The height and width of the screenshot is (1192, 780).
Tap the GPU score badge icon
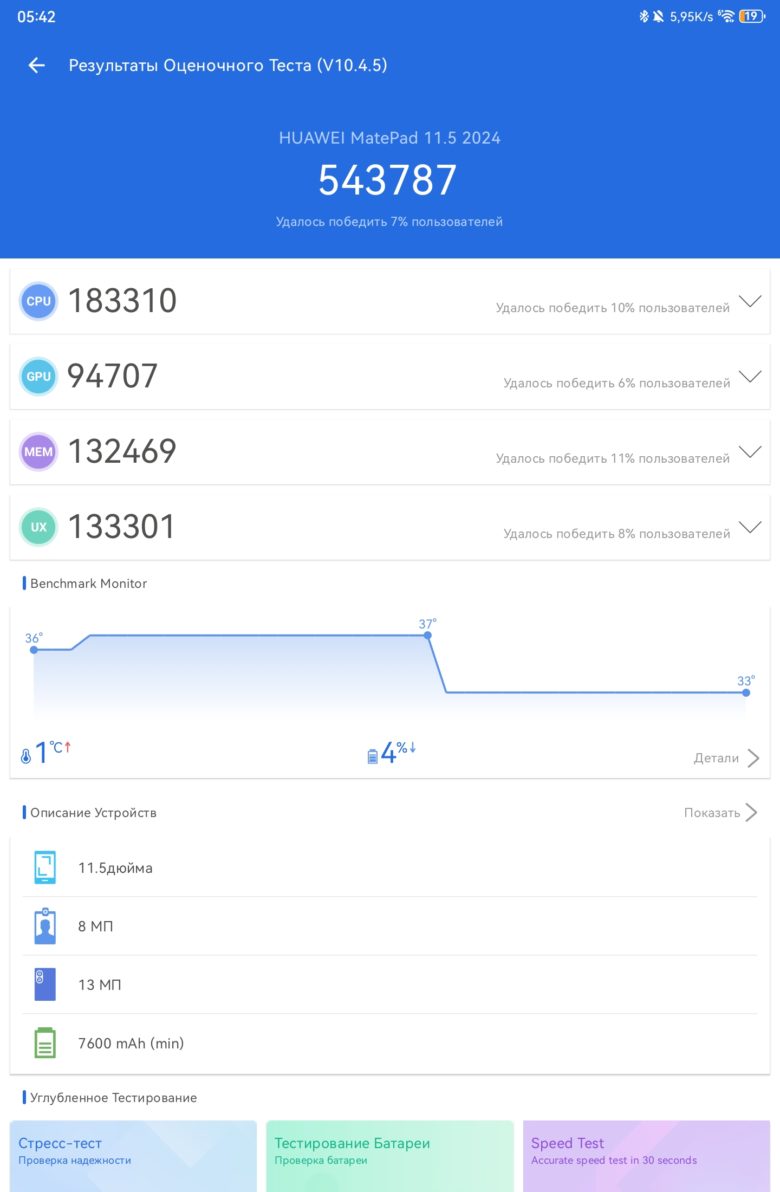38,376
